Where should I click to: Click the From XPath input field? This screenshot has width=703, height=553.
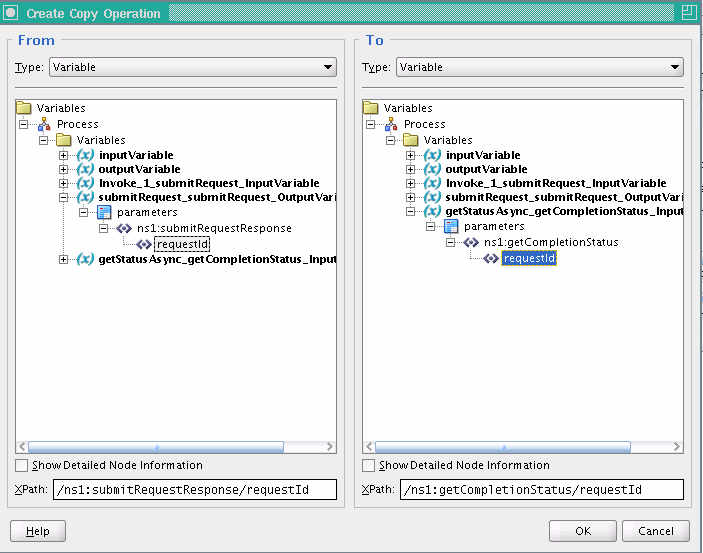pos(195,489)
